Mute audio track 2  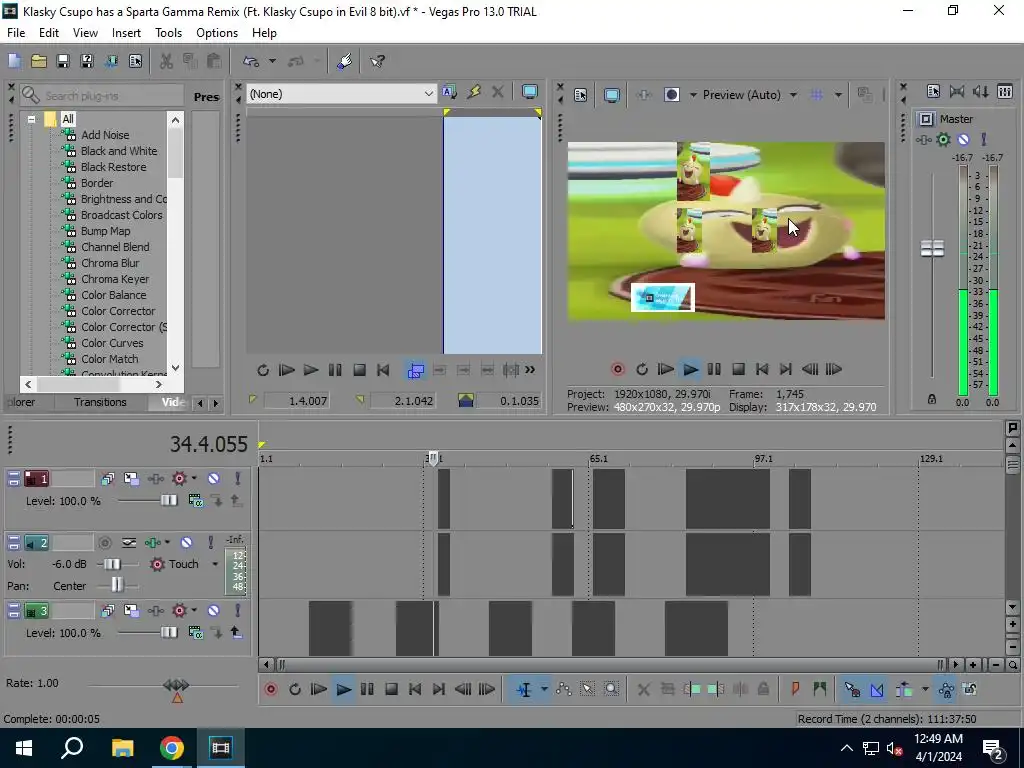[x=186, y=542]
